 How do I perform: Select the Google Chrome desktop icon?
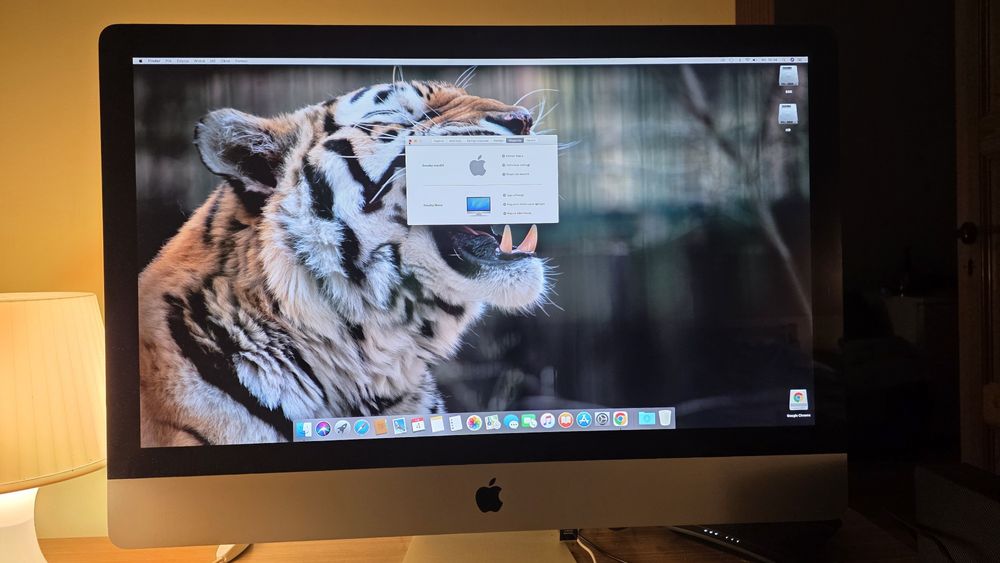click(798, 400)
